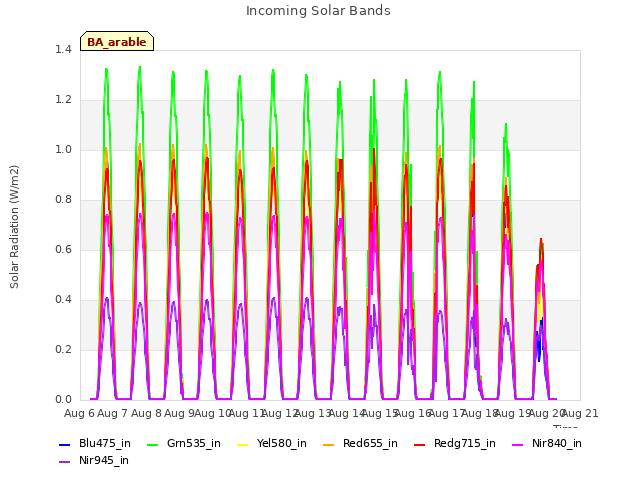
Task: Select the Nir840_in legend label
Action: (x=557, y=443)
